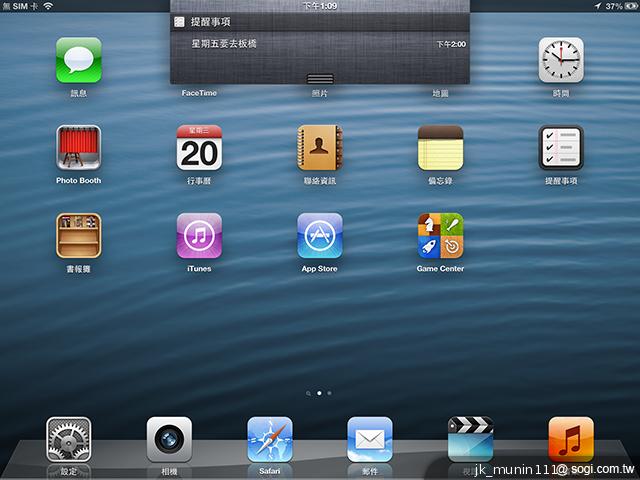
Task: Open the Reminders app icon on home screen
Action: coord(561,148)
